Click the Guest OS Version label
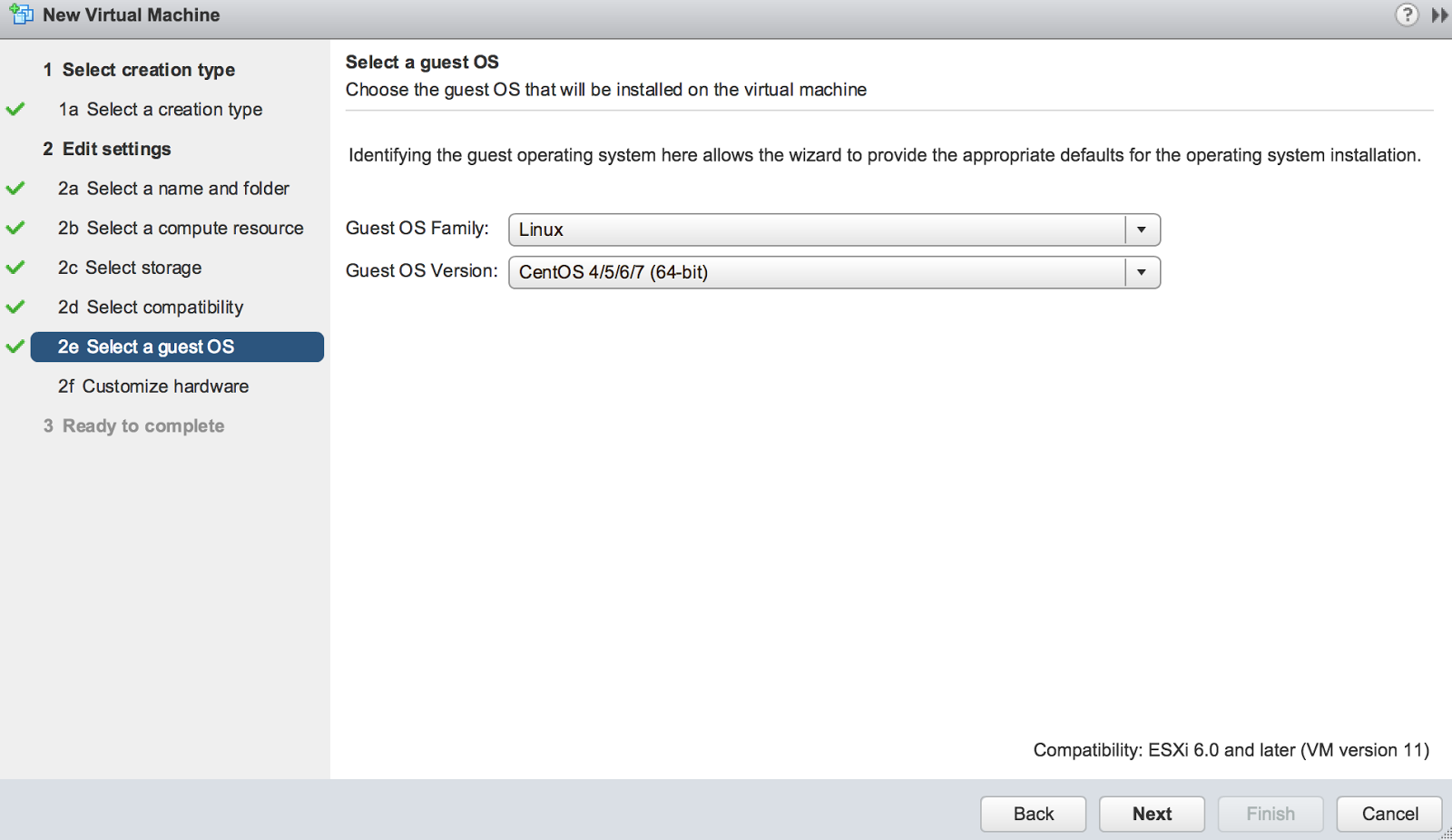This screenshot has height=840, width=1452. click(x=422, y=271)
